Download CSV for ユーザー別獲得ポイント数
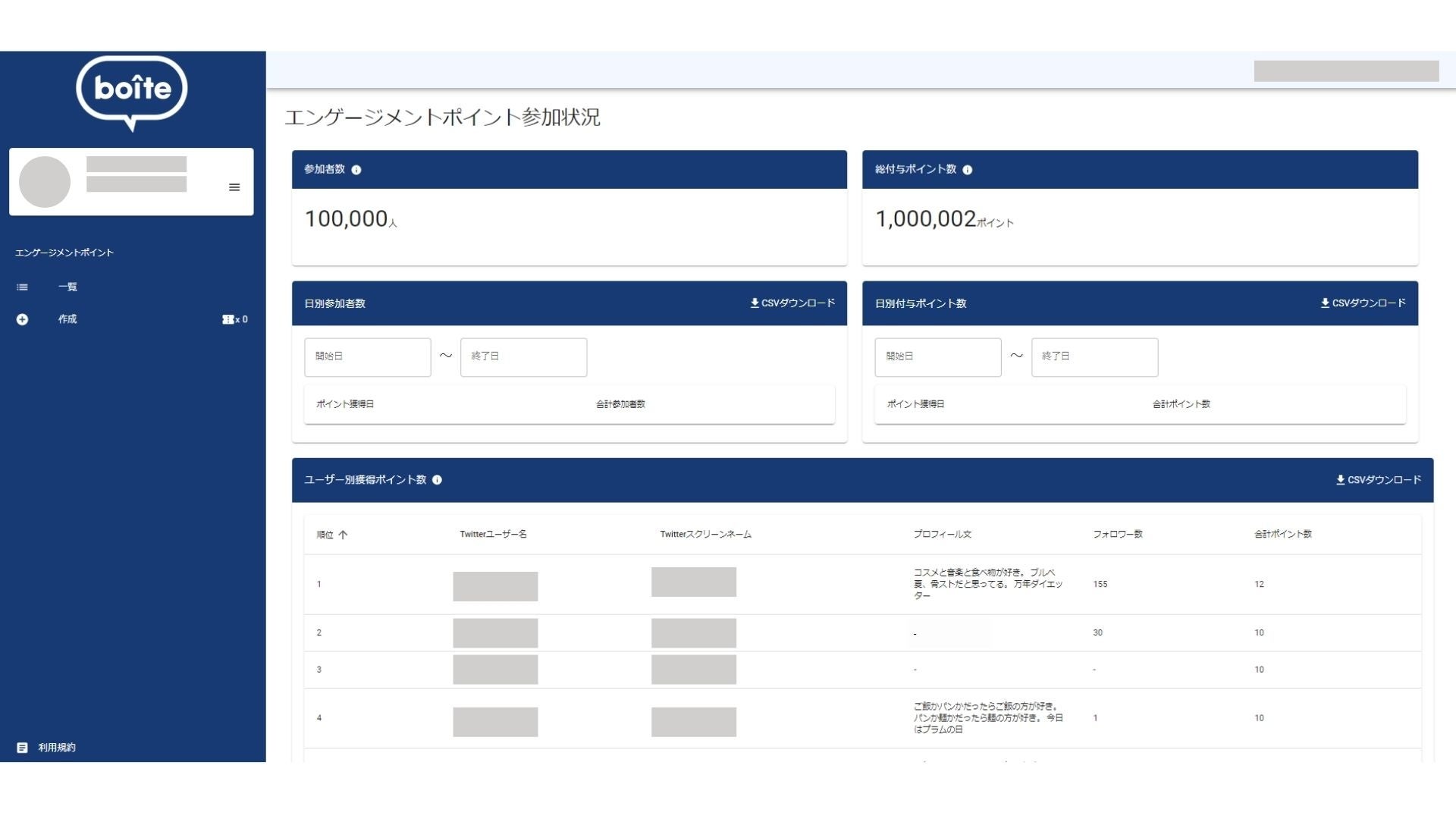Screen dimensions: 1456x819 (x=1378, y=480)
